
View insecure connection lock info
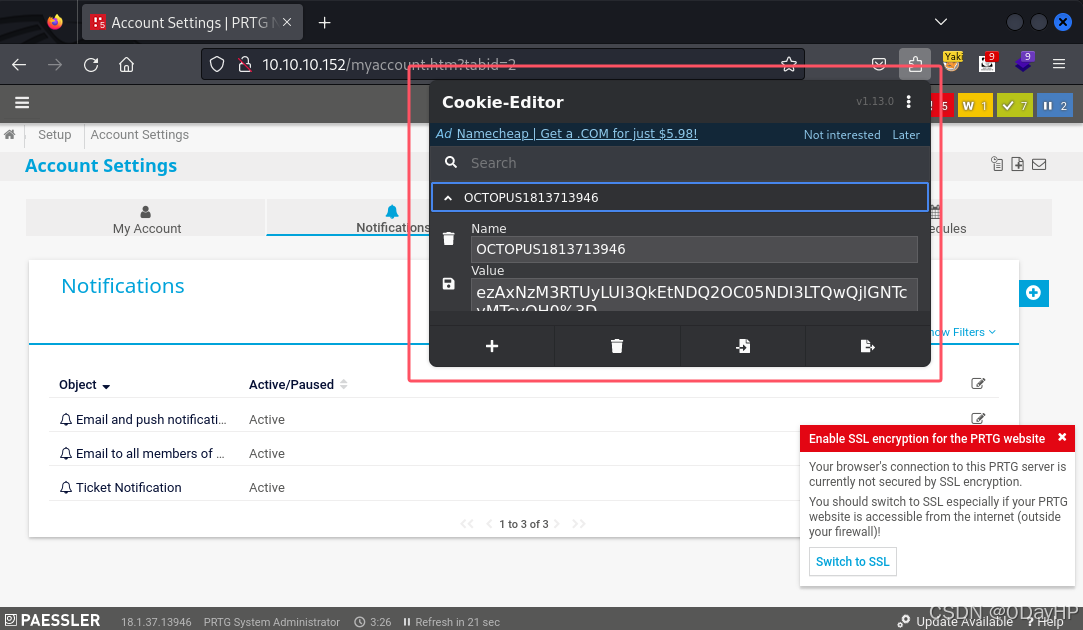(245, 64)
